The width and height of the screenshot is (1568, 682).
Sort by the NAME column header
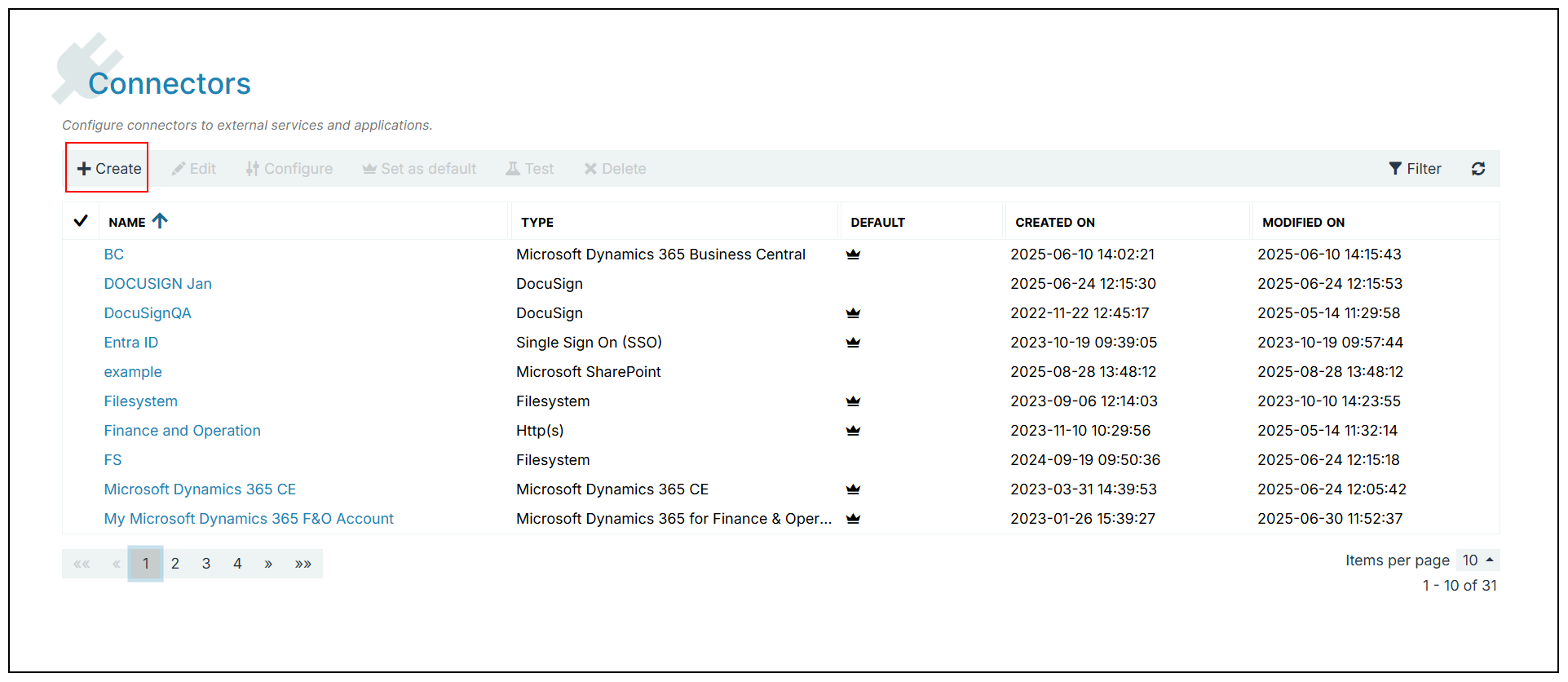127,222
